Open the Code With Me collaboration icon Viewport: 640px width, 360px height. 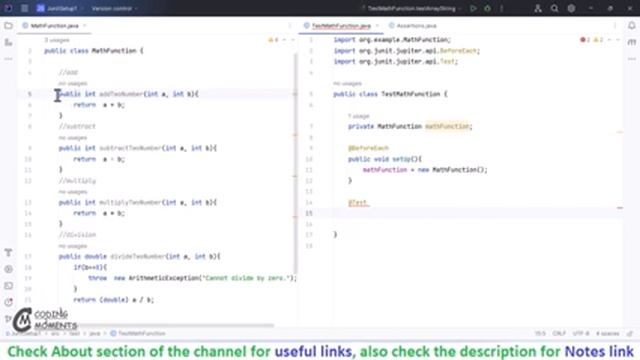tap(538, 8)
